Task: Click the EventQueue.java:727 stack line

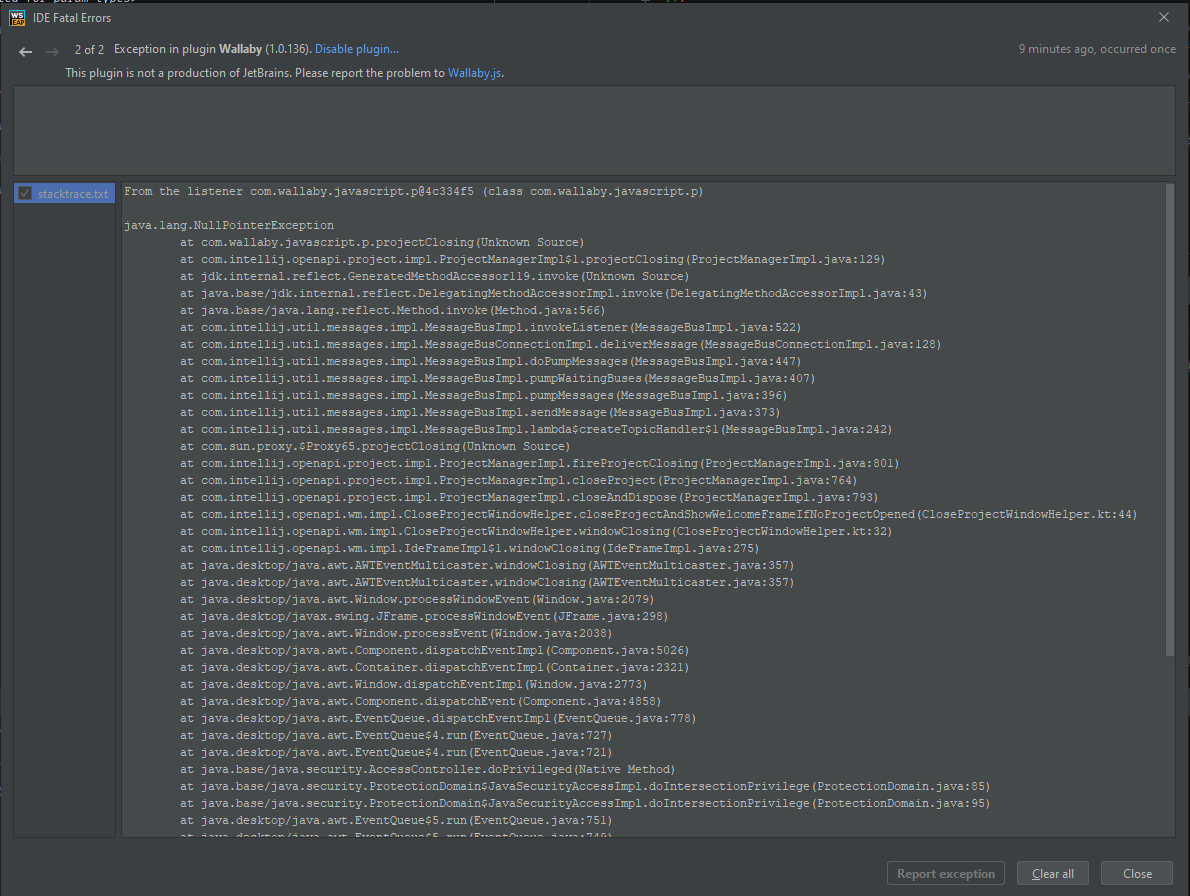Action: [x=396, y=735]
